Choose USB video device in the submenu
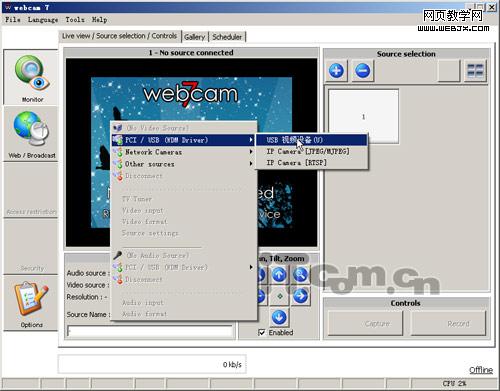This screenshot has width=500, height=391. [312, 140]
